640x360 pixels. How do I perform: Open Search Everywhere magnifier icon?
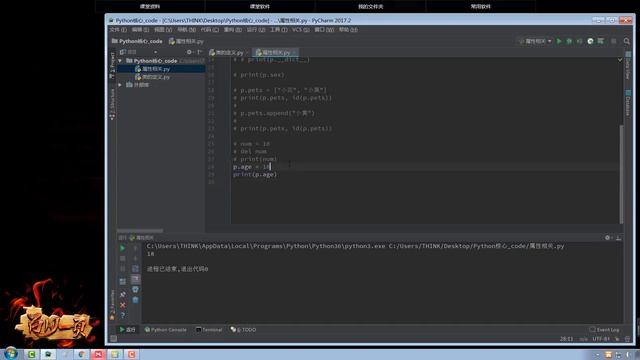pos(627,41)
